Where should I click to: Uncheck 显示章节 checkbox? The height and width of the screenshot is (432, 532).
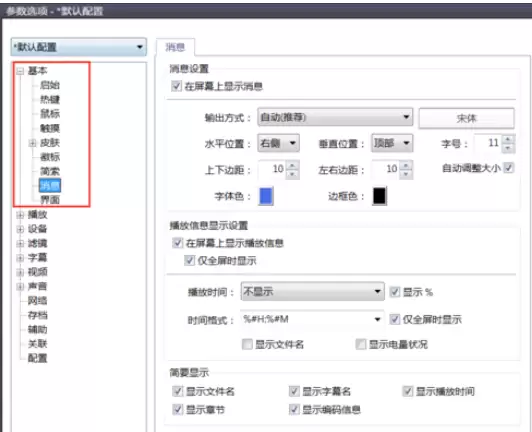click(177, 410)
